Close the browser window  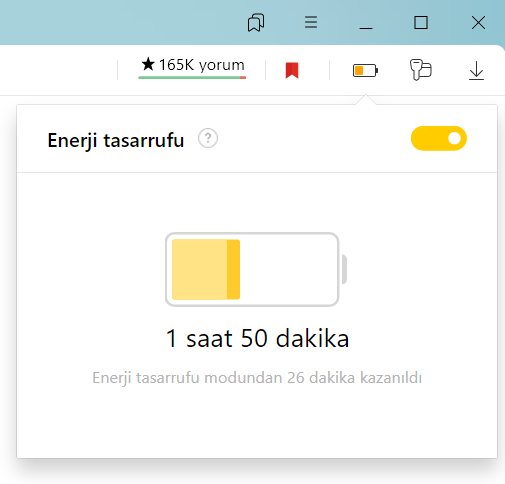coord(478,23)
